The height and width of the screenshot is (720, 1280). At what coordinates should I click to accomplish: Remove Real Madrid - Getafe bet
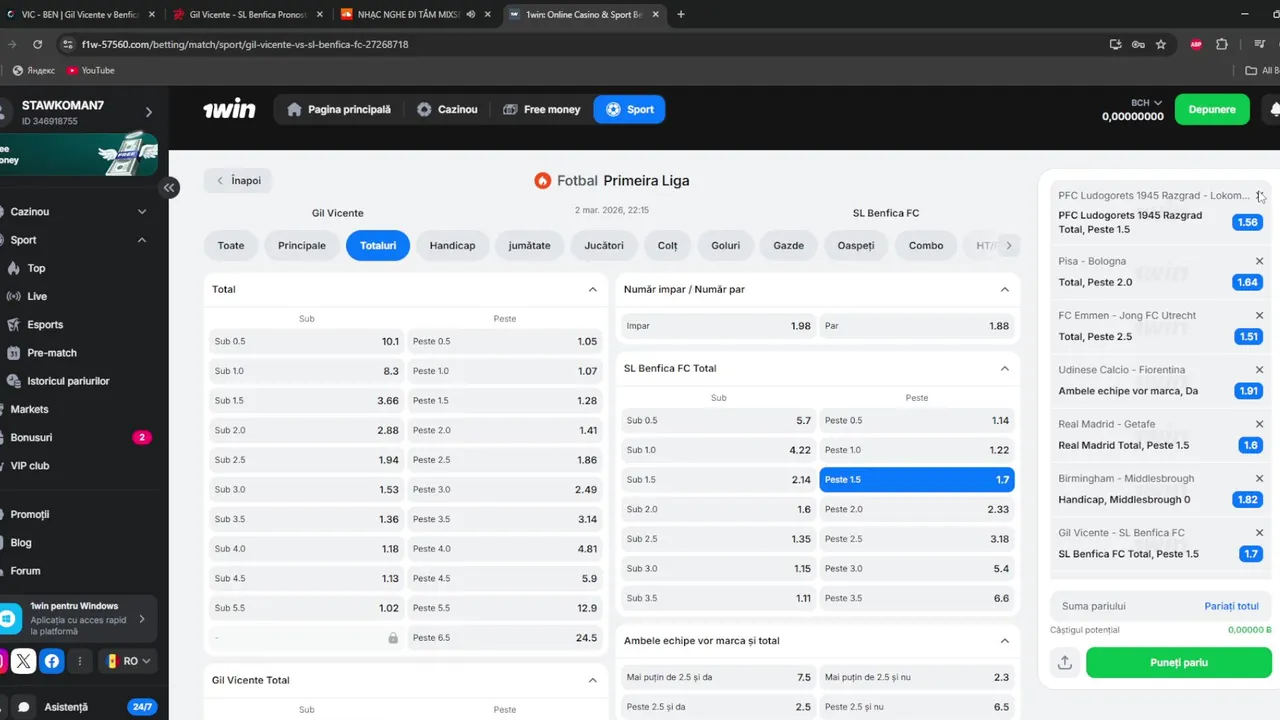[x=1259, y=424]
